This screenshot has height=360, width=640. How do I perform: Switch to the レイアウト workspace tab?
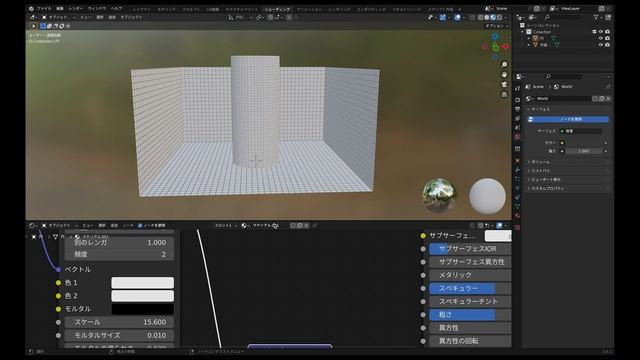pos(142,9)
